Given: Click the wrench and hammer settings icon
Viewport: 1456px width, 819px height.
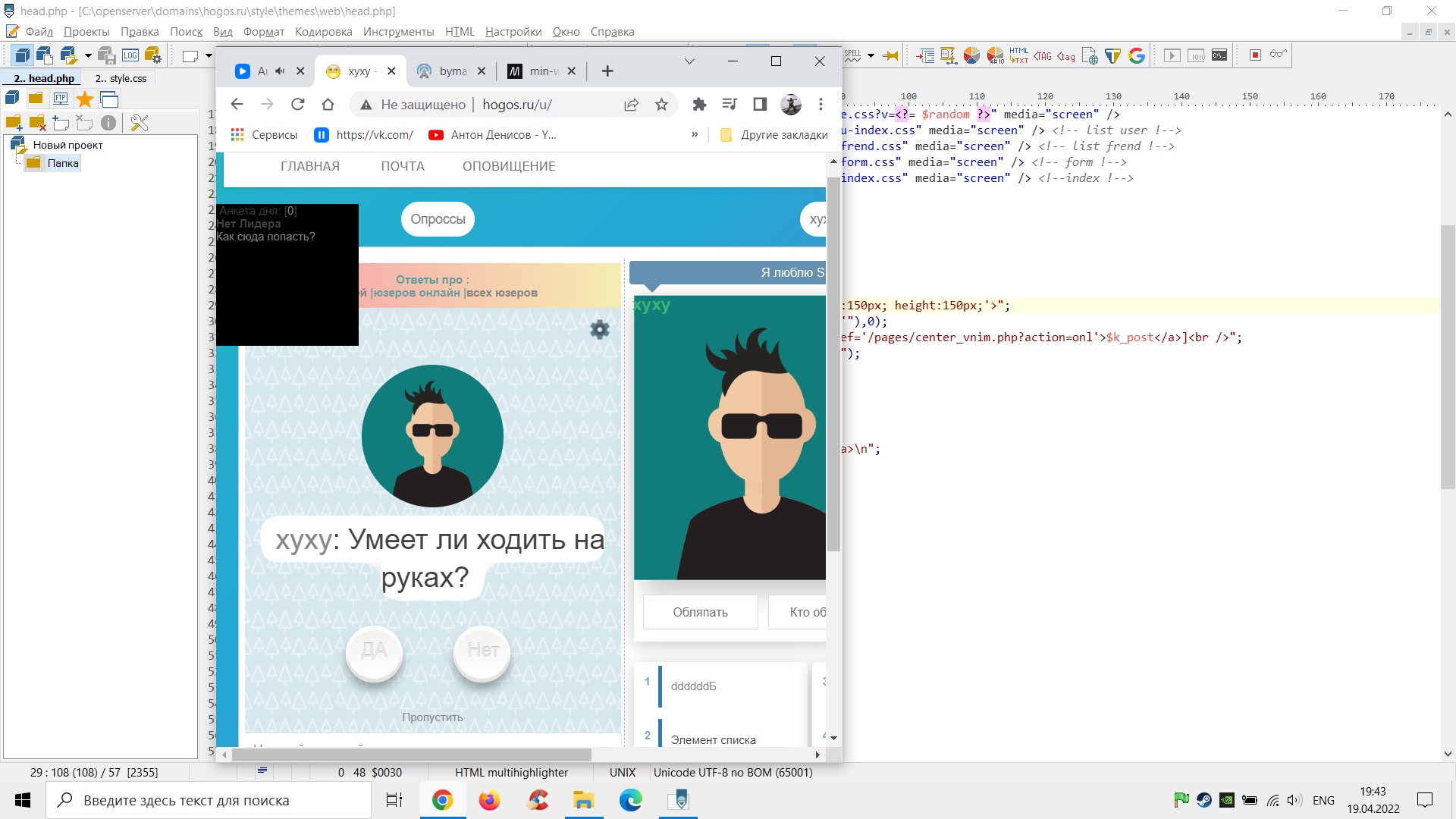Looking at the screenshot, I should coord(140,123).
